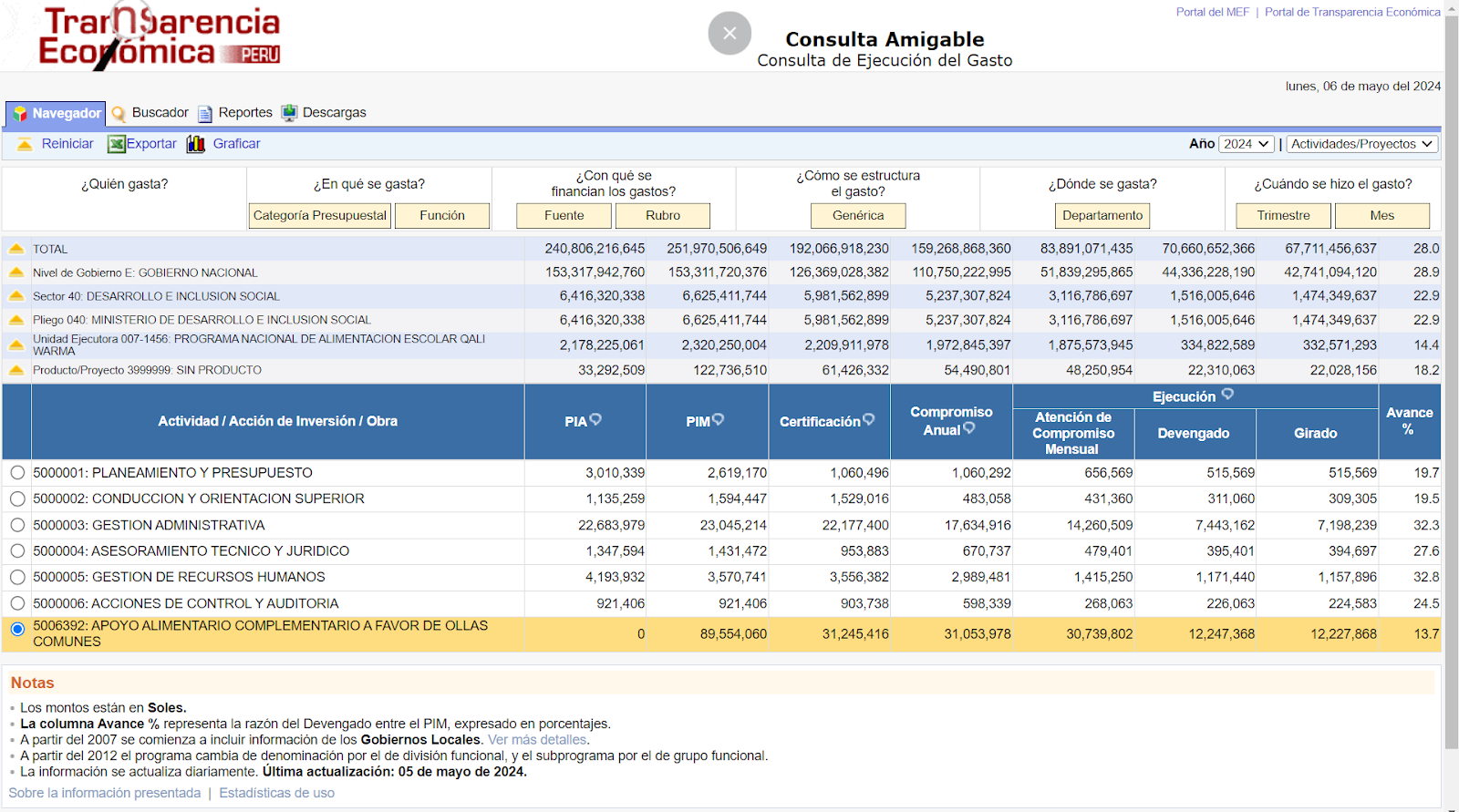Click date text lunes, 06 de mayo del 2024

1363,87
